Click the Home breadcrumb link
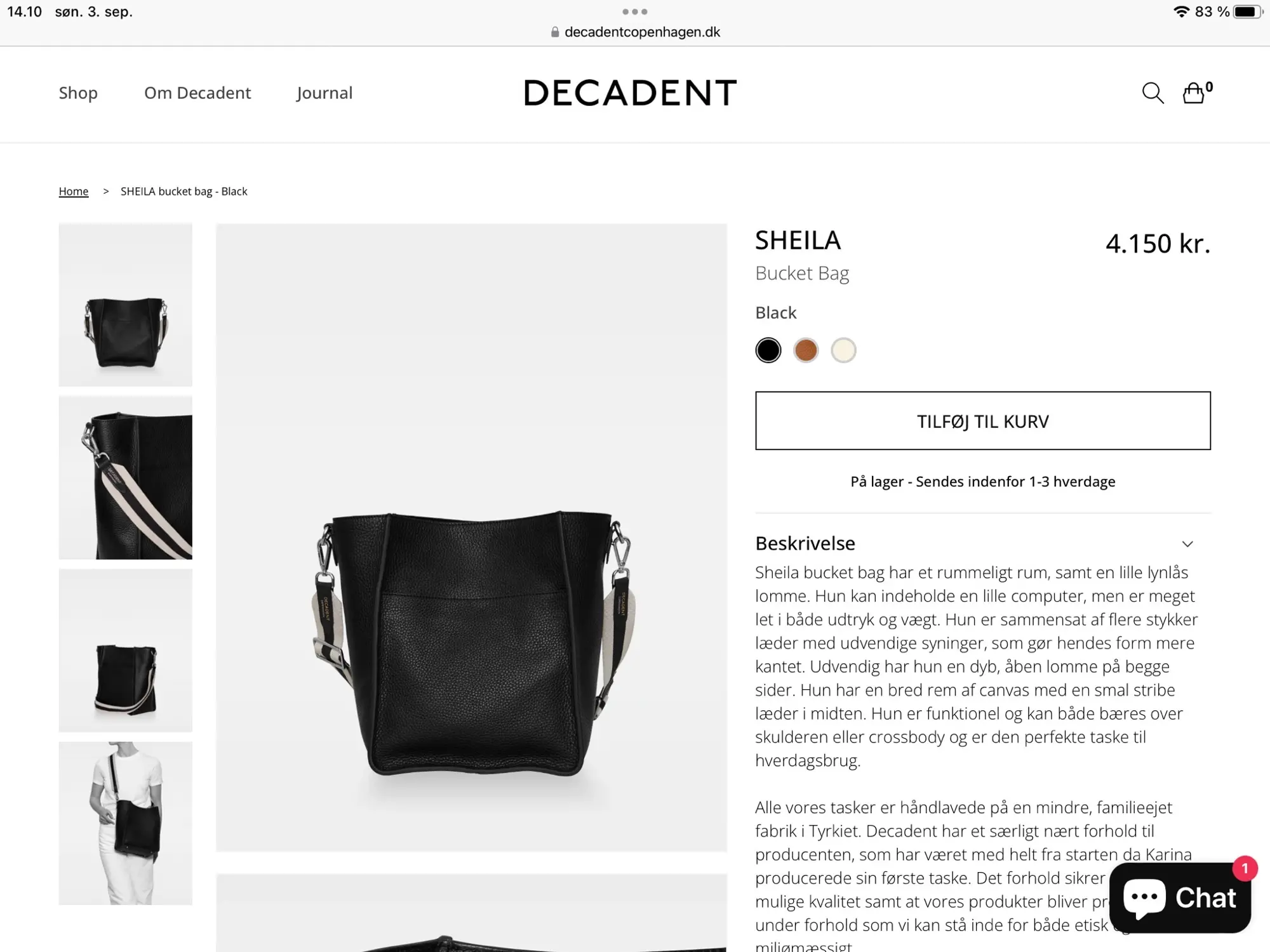 click(74, 191)
